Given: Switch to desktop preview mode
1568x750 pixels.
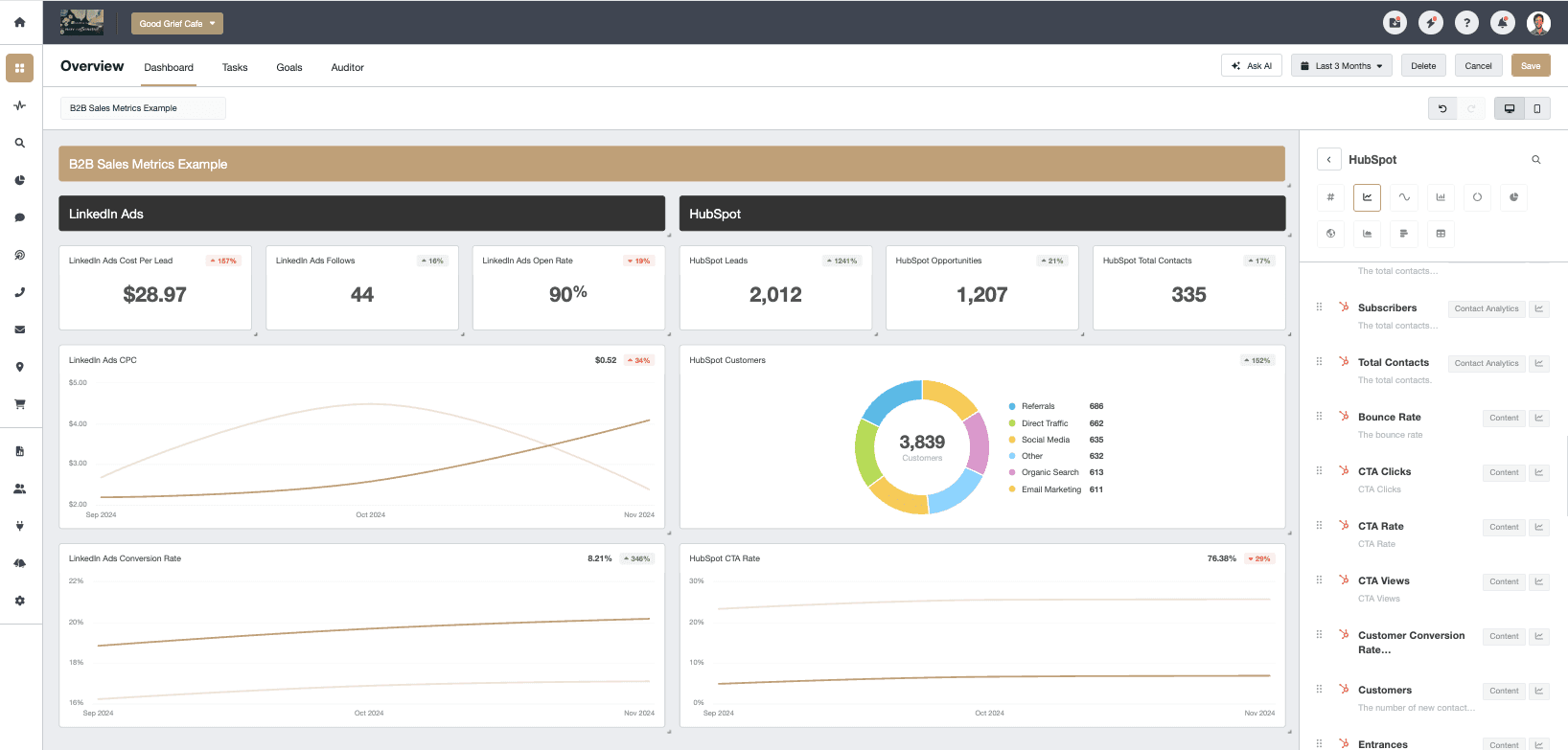Looking at the screenshot, I should pos(1509,108).
